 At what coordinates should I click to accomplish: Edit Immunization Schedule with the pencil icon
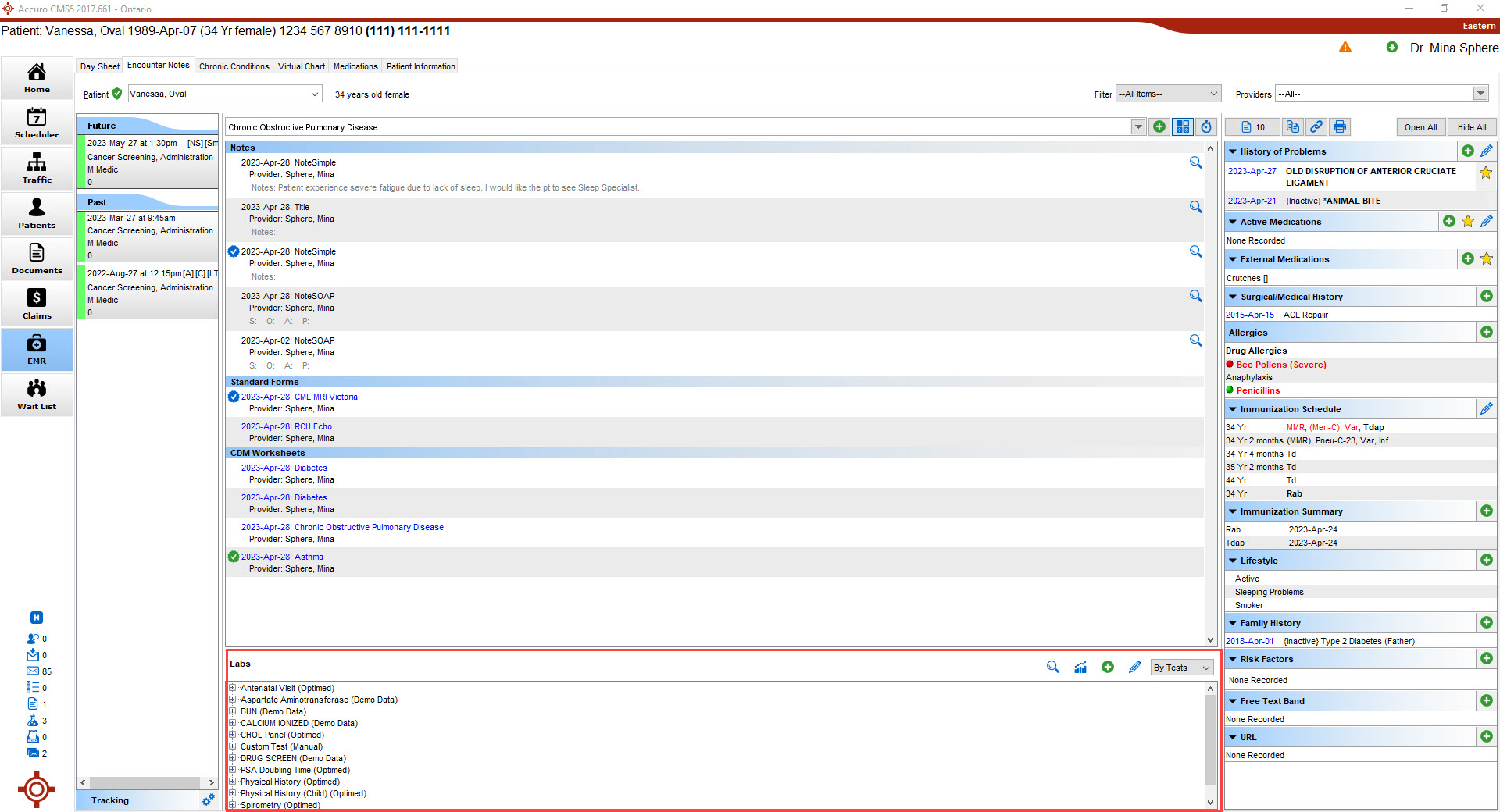pyautogui.click(x=1486, y=408)
